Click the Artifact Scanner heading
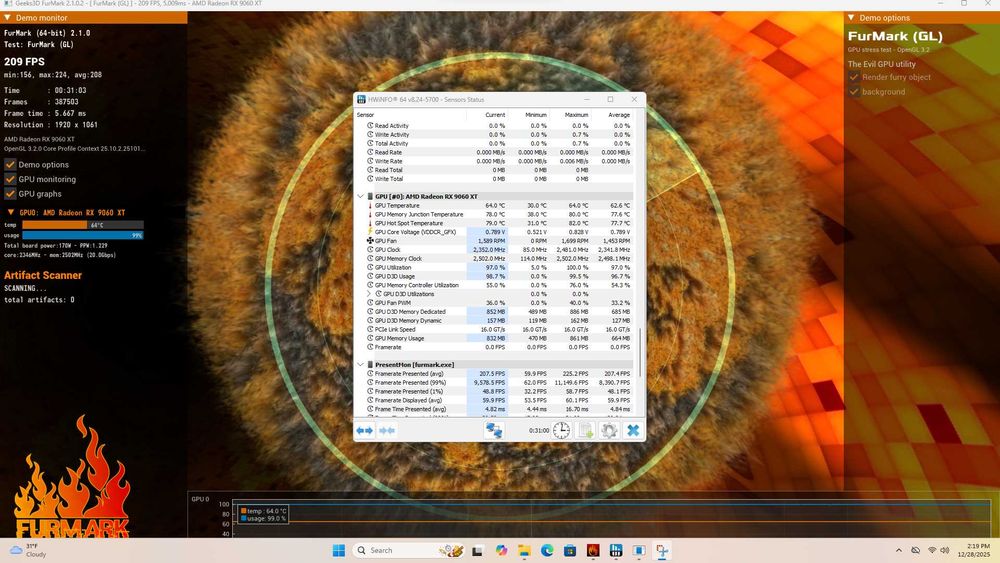 click(43, 275)
